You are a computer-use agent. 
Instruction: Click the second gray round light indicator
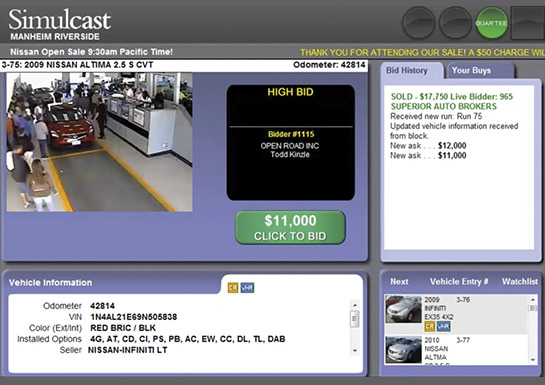[455, 23]
